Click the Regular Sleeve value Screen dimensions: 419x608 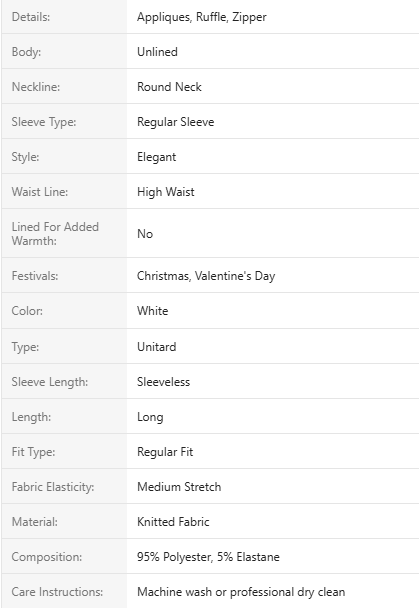(x=176, y=122)
